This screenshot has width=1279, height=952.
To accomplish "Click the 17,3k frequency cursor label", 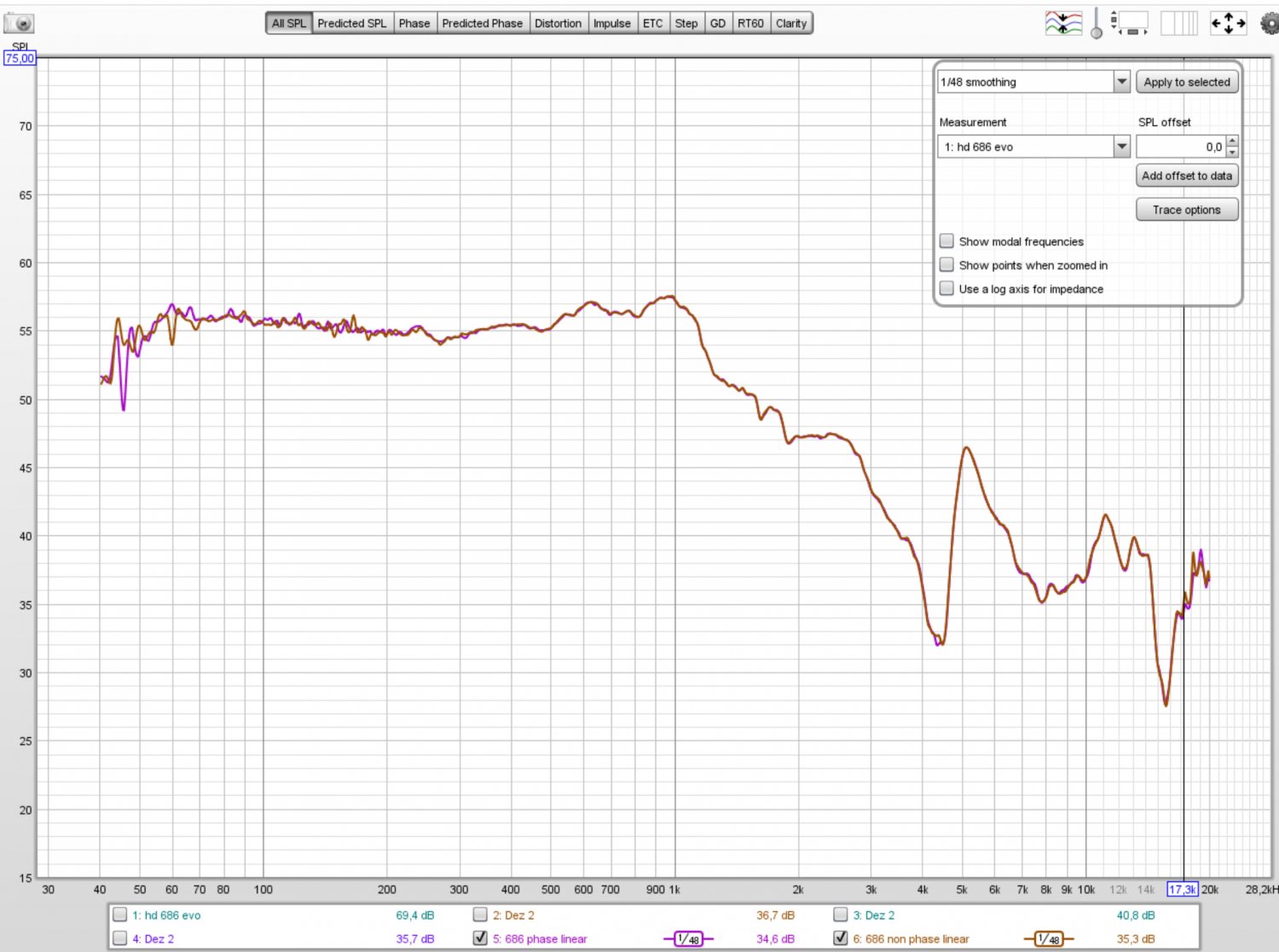I will (1183, 889).
